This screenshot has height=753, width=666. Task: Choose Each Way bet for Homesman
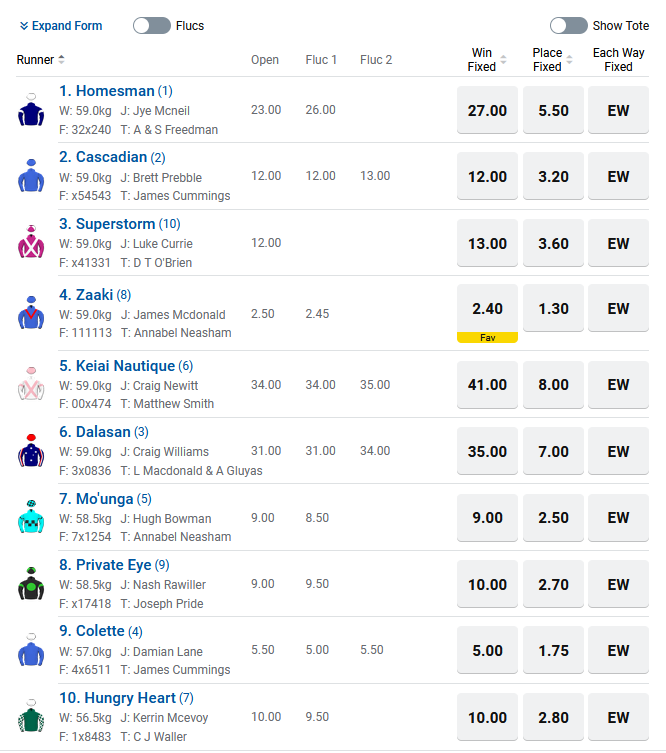pyautogui.click(x=618, y=110)
